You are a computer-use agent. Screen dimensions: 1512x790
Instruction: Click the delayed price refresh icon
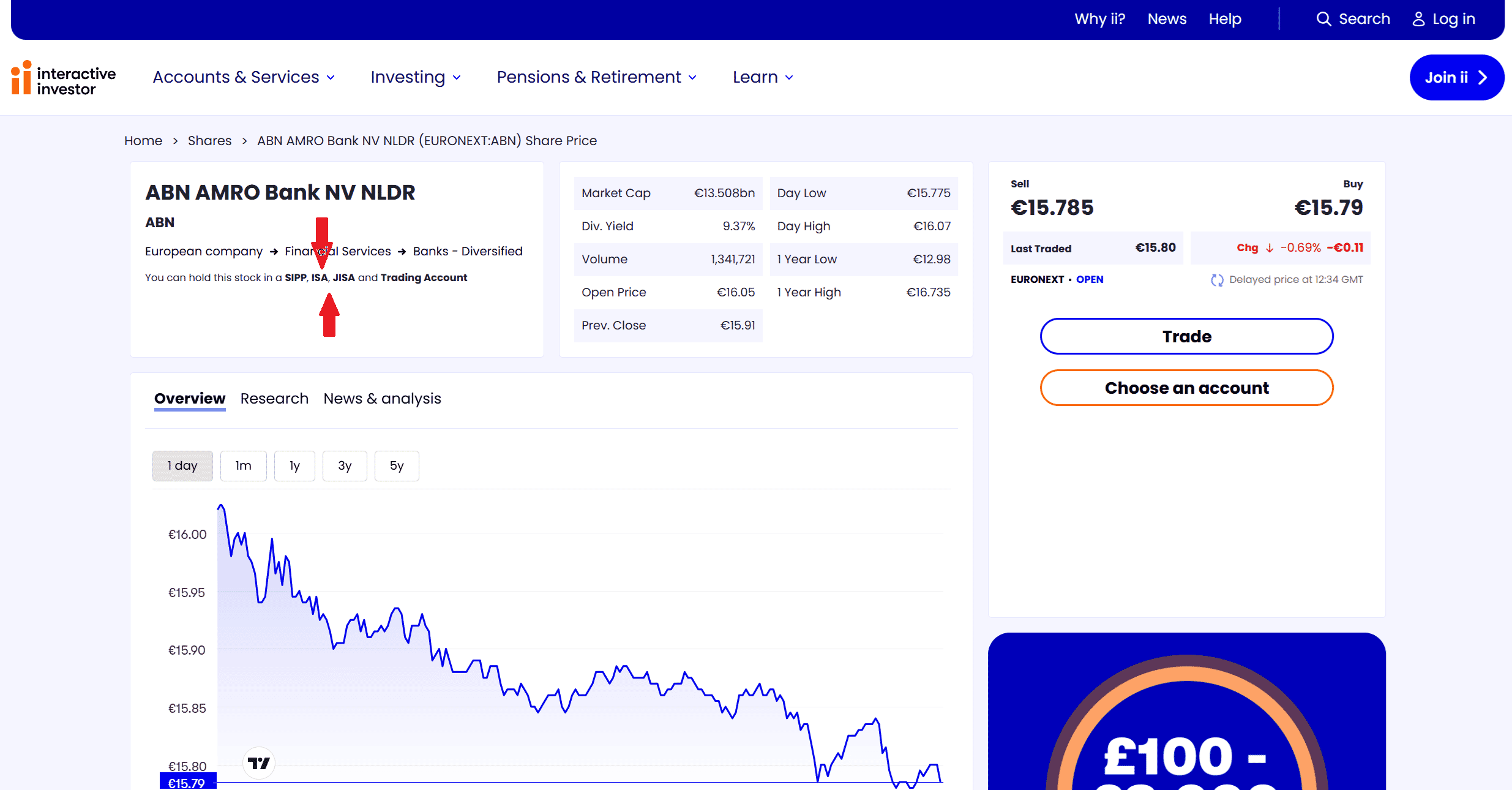(x=1217, y=280)
